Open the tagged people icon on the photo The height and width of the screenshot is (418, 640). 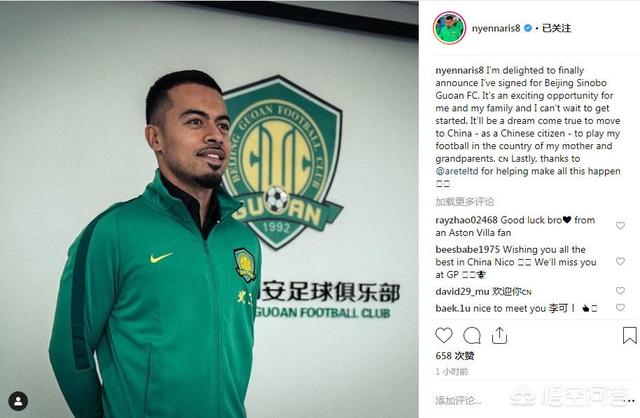[18, 401]
